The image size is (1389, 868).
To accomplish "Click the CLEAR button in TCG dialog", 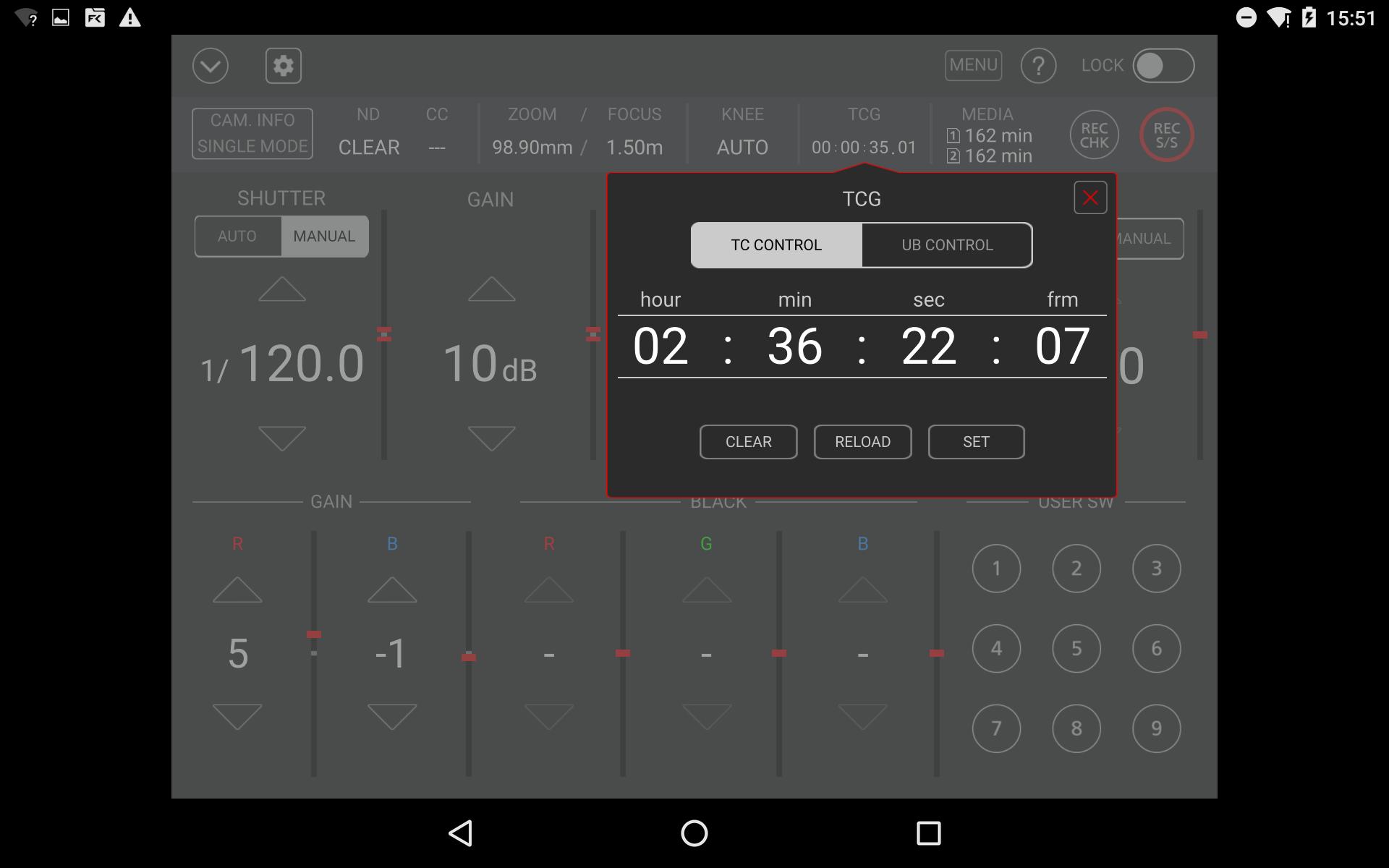I will coord(748,442).
